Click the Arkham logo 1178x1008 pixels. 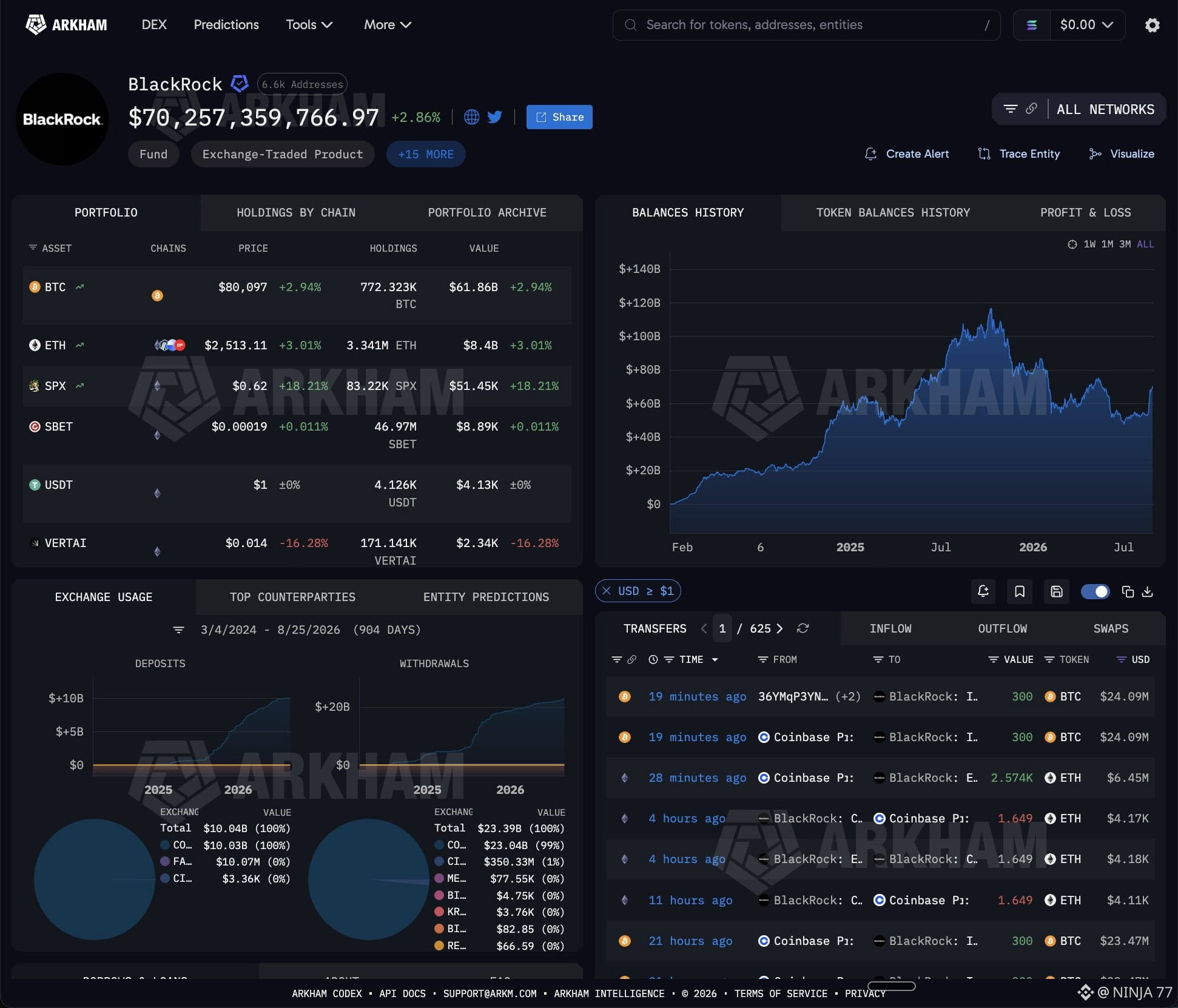pos(66,25)
